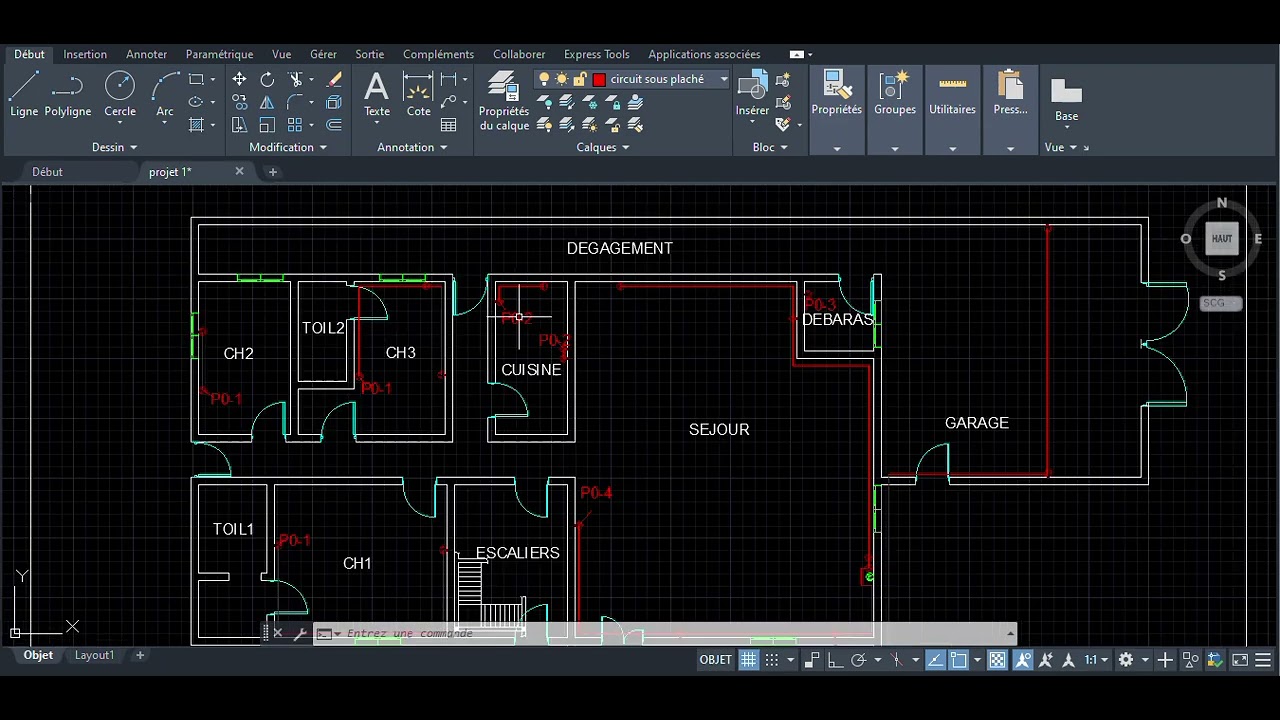Expand the Annotation panel
The width and height of the screenshot is (1280, 720).
pos(412,147)
